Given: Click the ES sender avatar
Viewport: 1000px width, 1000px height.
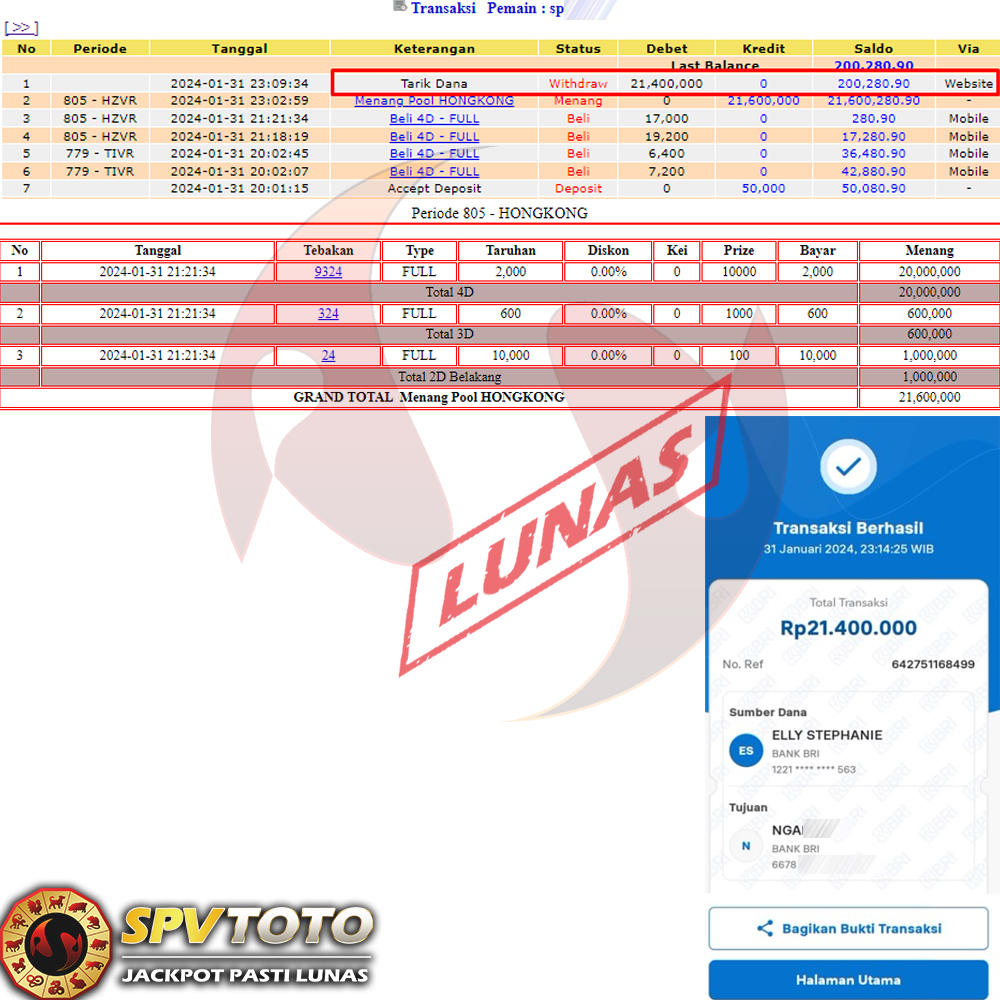Looking at the screenshot, I should click(x=746, y=750).
